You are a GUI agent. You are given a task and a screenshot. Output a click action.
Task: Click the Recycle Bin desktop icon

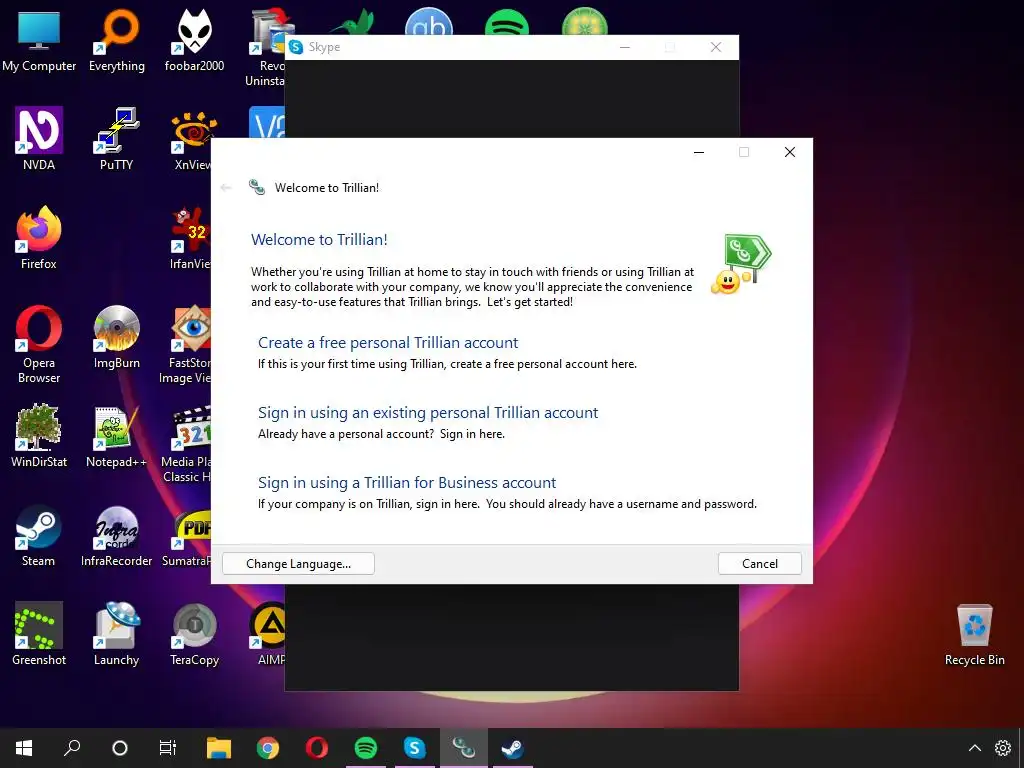click(974, 633)
